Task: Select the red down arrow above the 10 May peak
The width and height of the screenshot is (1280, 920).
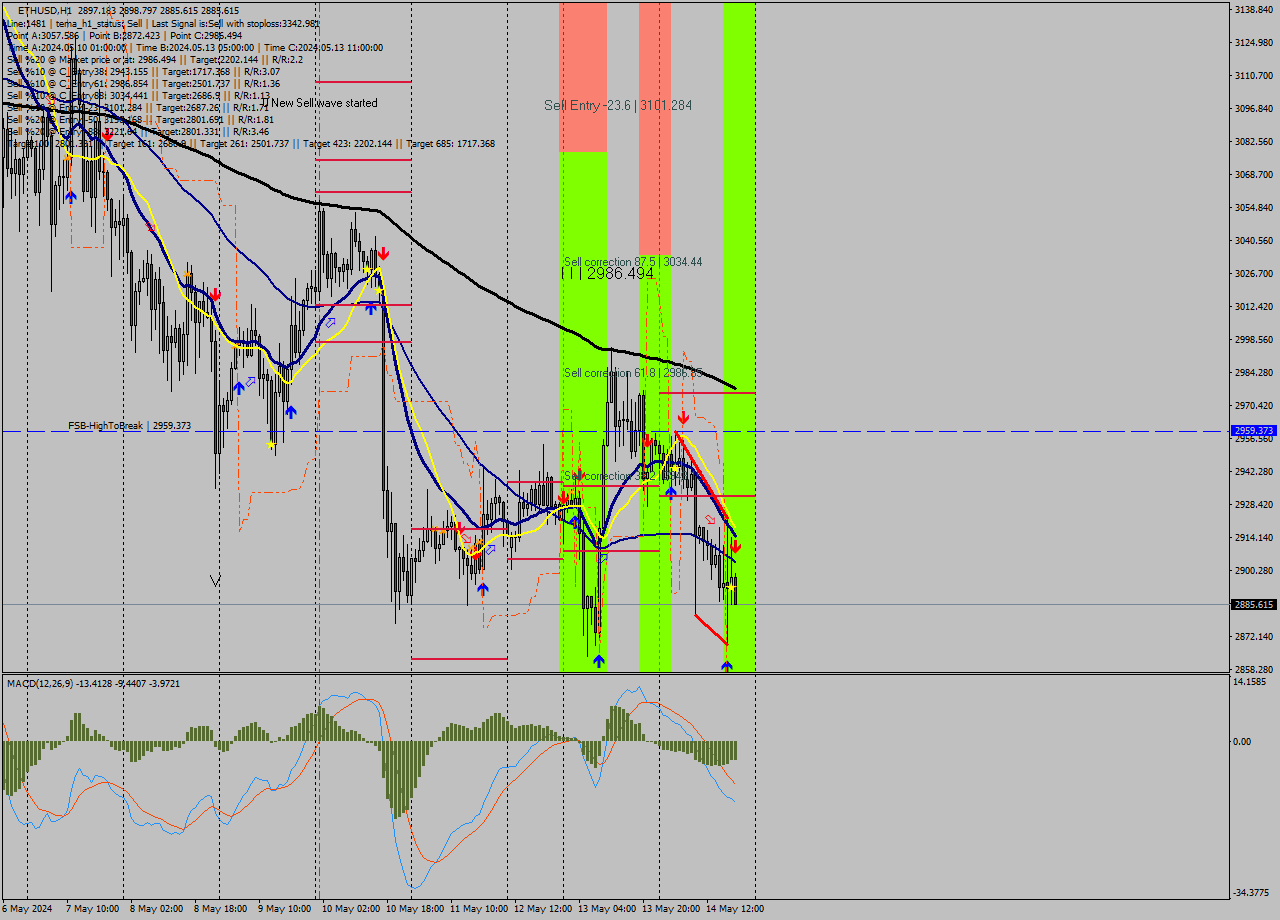Action: point(383,254)
